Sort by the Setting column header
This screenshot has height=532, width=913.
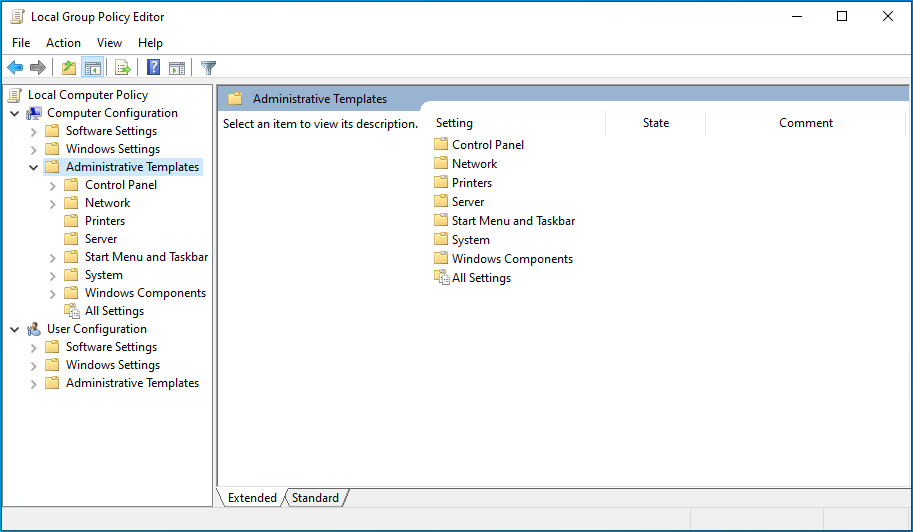pyautogui.click(x=454, y=123)
